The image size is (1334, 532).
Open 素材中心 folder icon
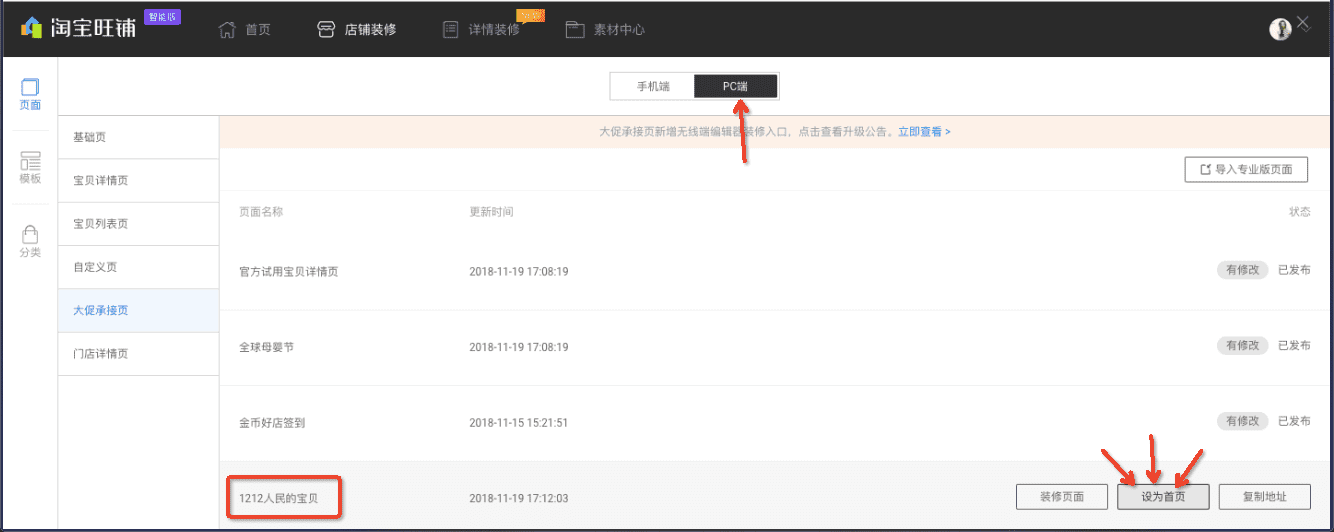(x=575, y=29)
